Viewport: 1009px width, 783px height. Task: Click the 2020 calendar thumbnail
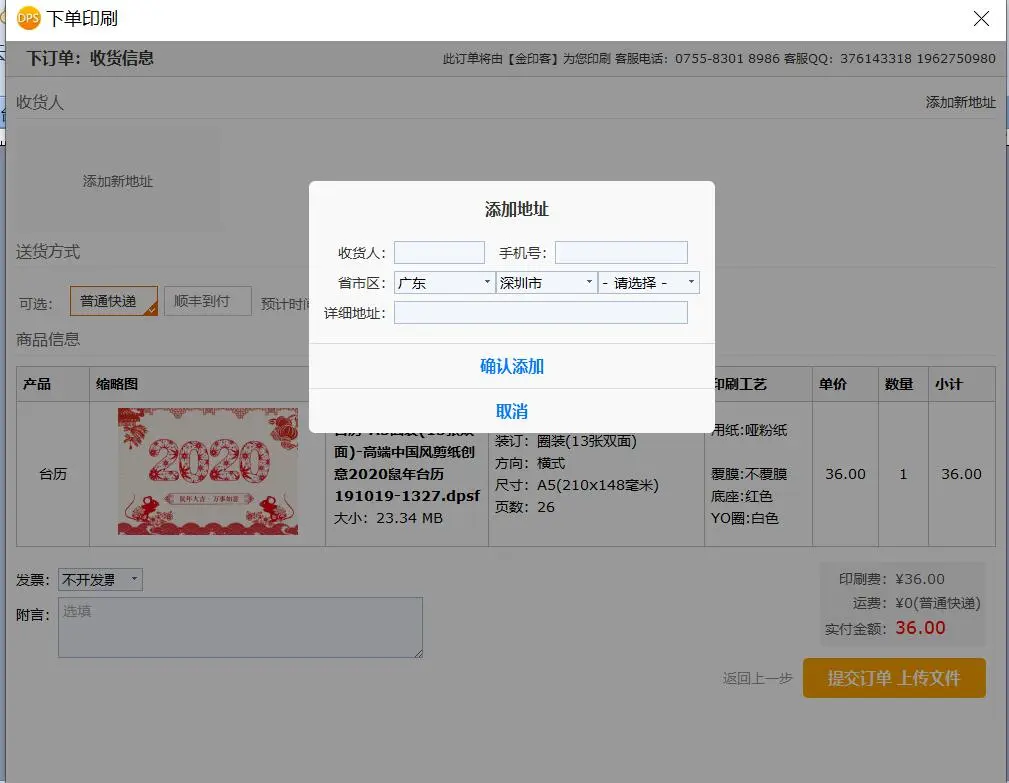point(208,472)
